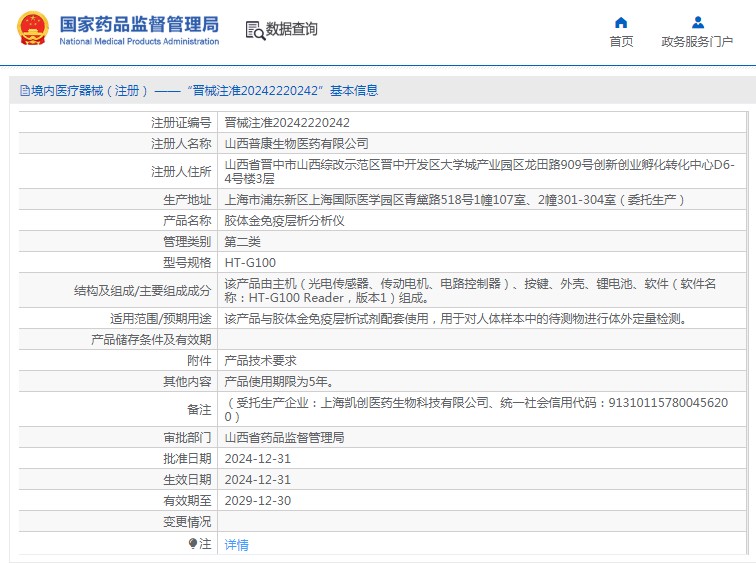Click the 管理类别 value 第二类
Image resolution: width=756 pixels, height=563 pixels.
point(242,242)
